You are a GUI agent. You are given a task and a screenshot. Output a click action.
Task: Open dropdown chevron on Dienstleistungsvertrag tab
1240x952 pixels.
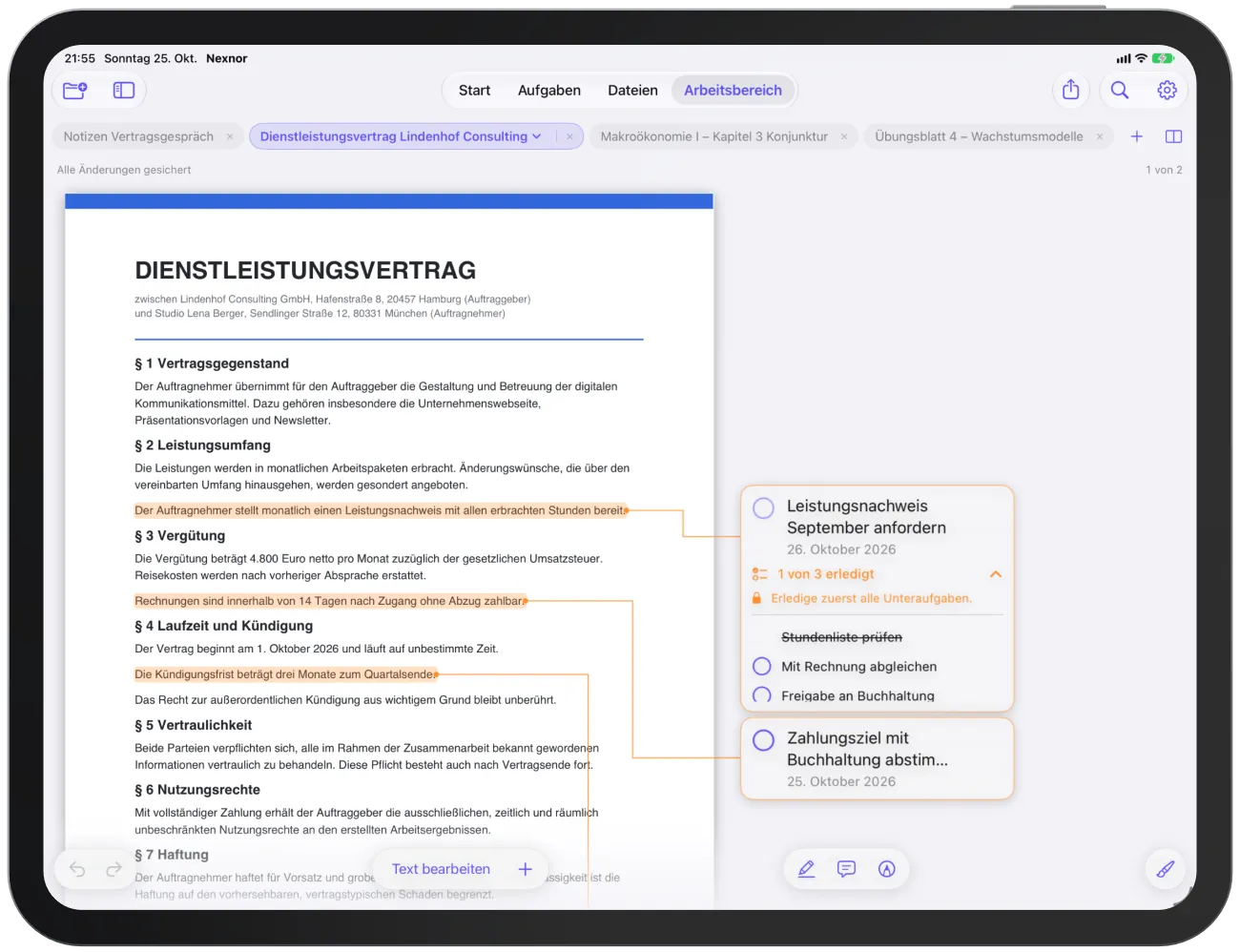(x=537, y=136)
